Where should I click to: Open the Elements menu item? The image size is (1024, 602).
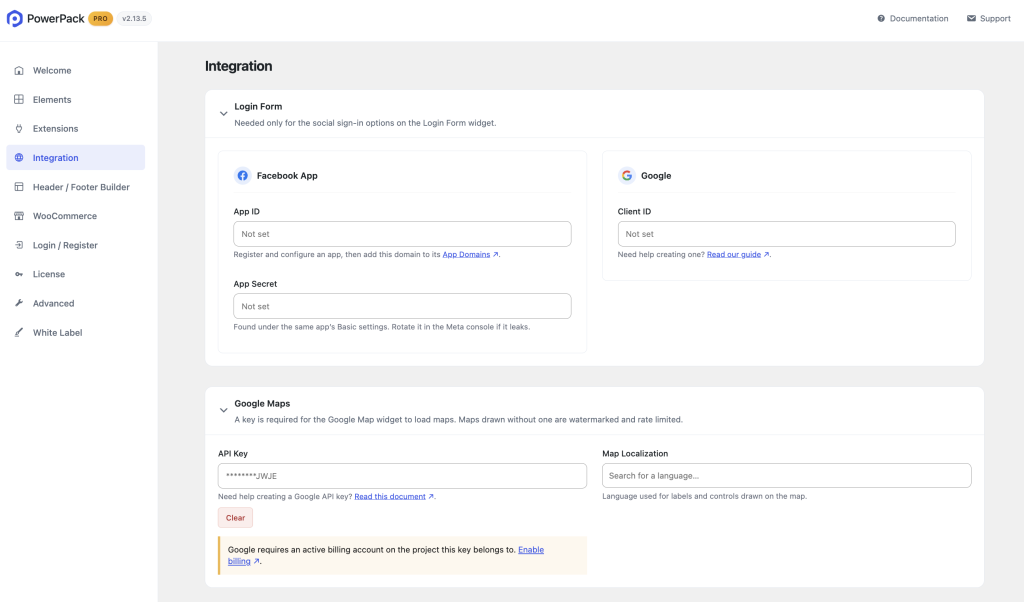click(76, 99)
